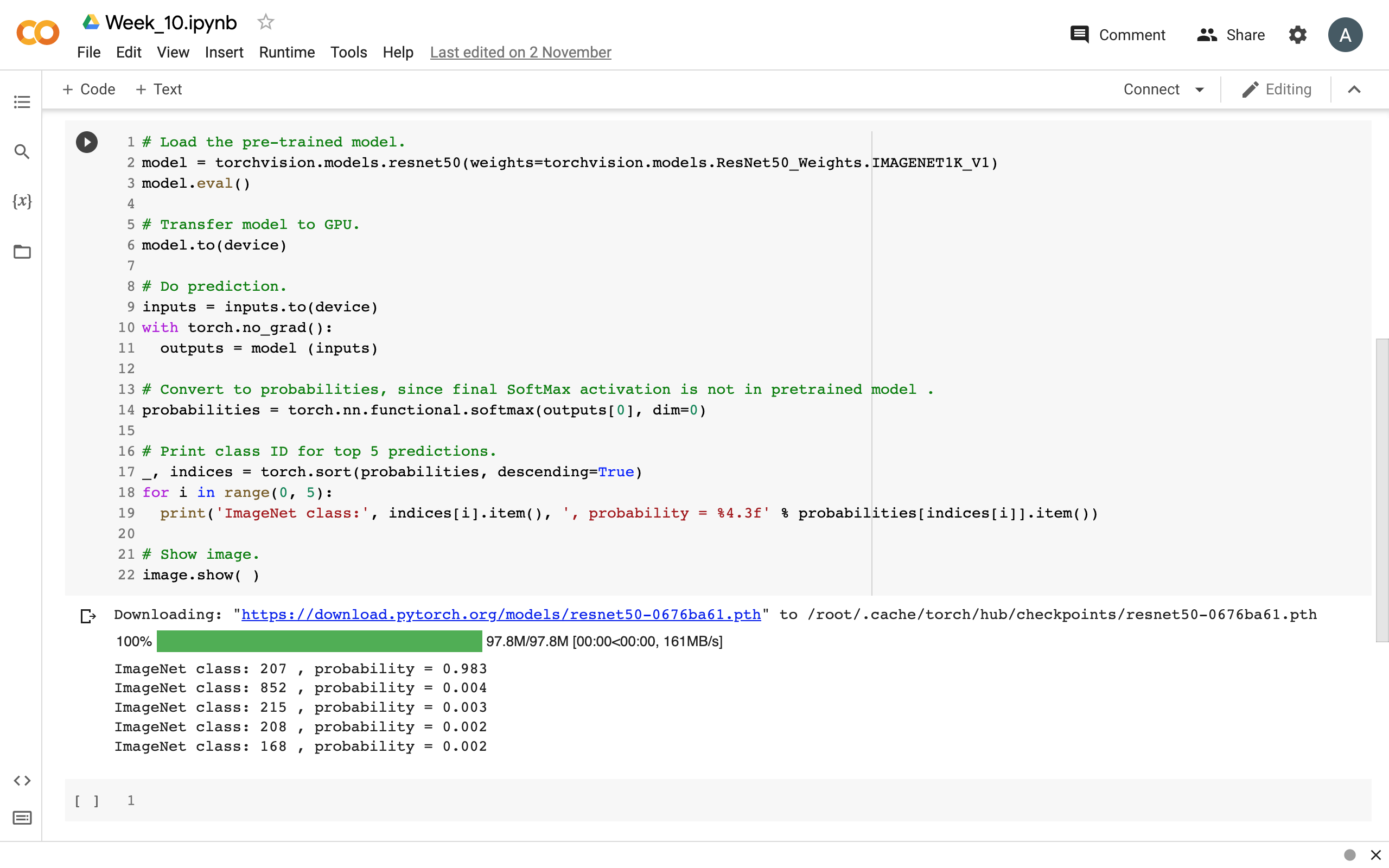Image resolution: width=1389 pixels, height=868 pixels.
Task: Switch to the Insert menu
Action: point(224,52)
